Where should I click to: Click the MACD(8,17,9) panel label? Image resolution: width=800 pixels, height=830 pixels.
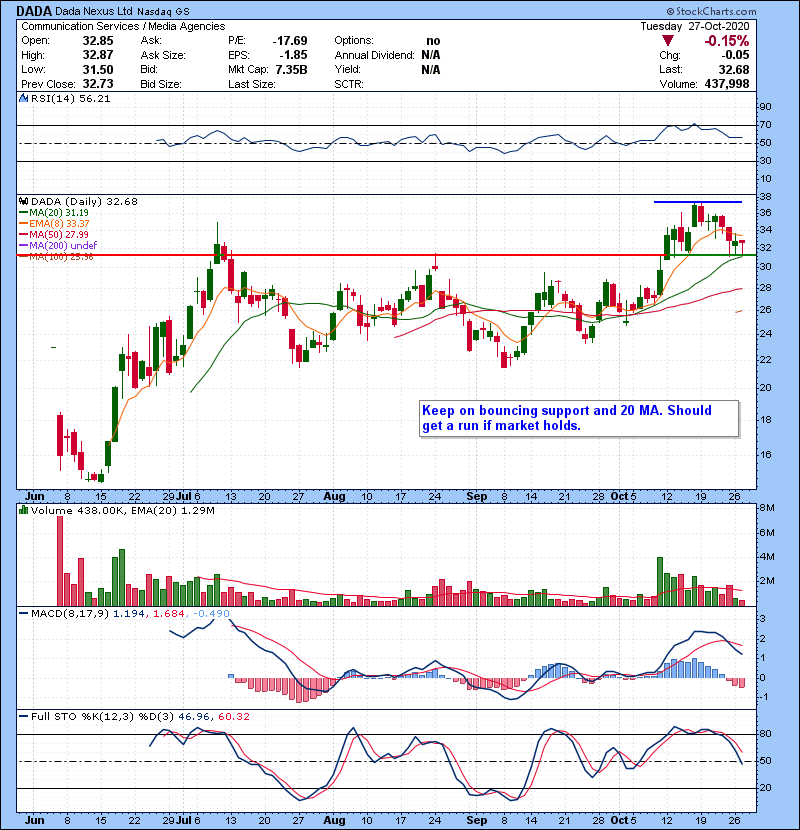70,614
